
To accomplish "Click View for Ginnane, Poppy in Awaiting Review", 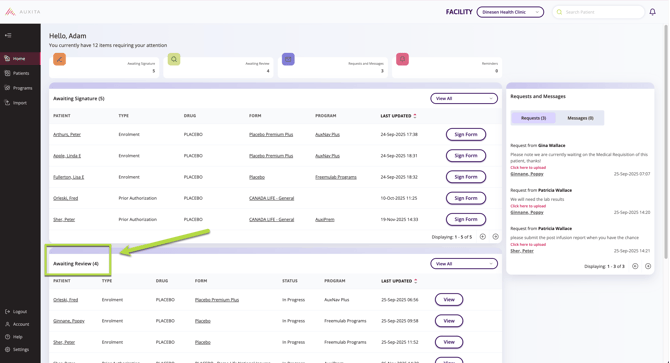I will click(449, 321).
